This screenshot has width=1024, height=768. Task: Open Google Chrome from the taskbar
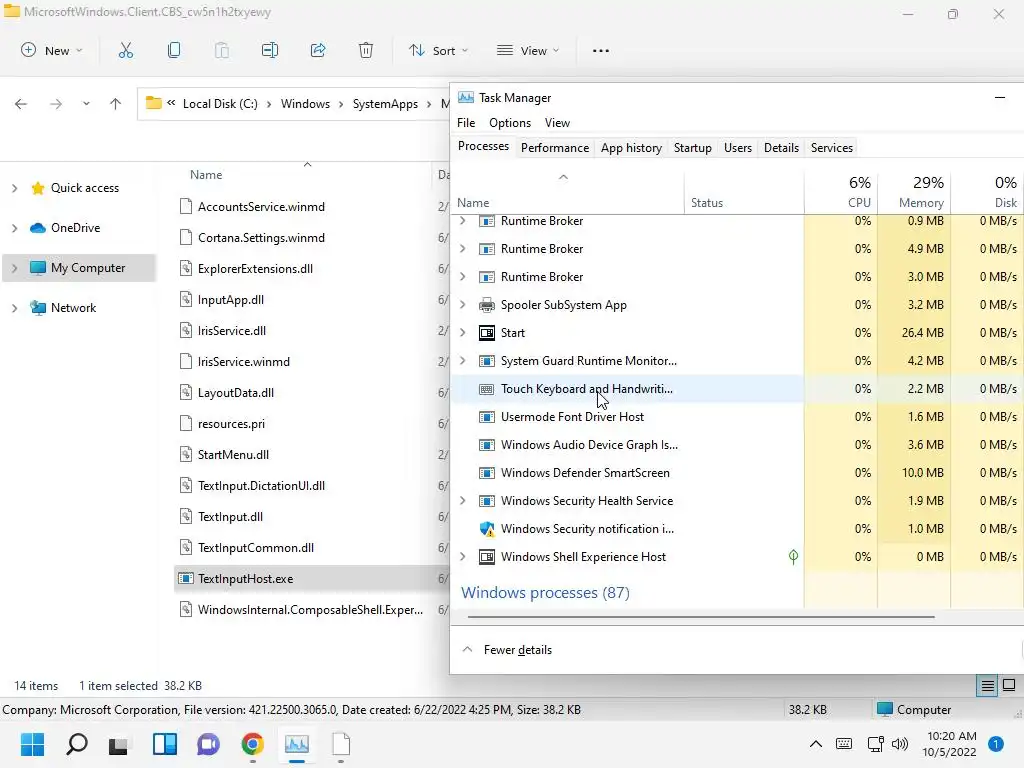252,744
